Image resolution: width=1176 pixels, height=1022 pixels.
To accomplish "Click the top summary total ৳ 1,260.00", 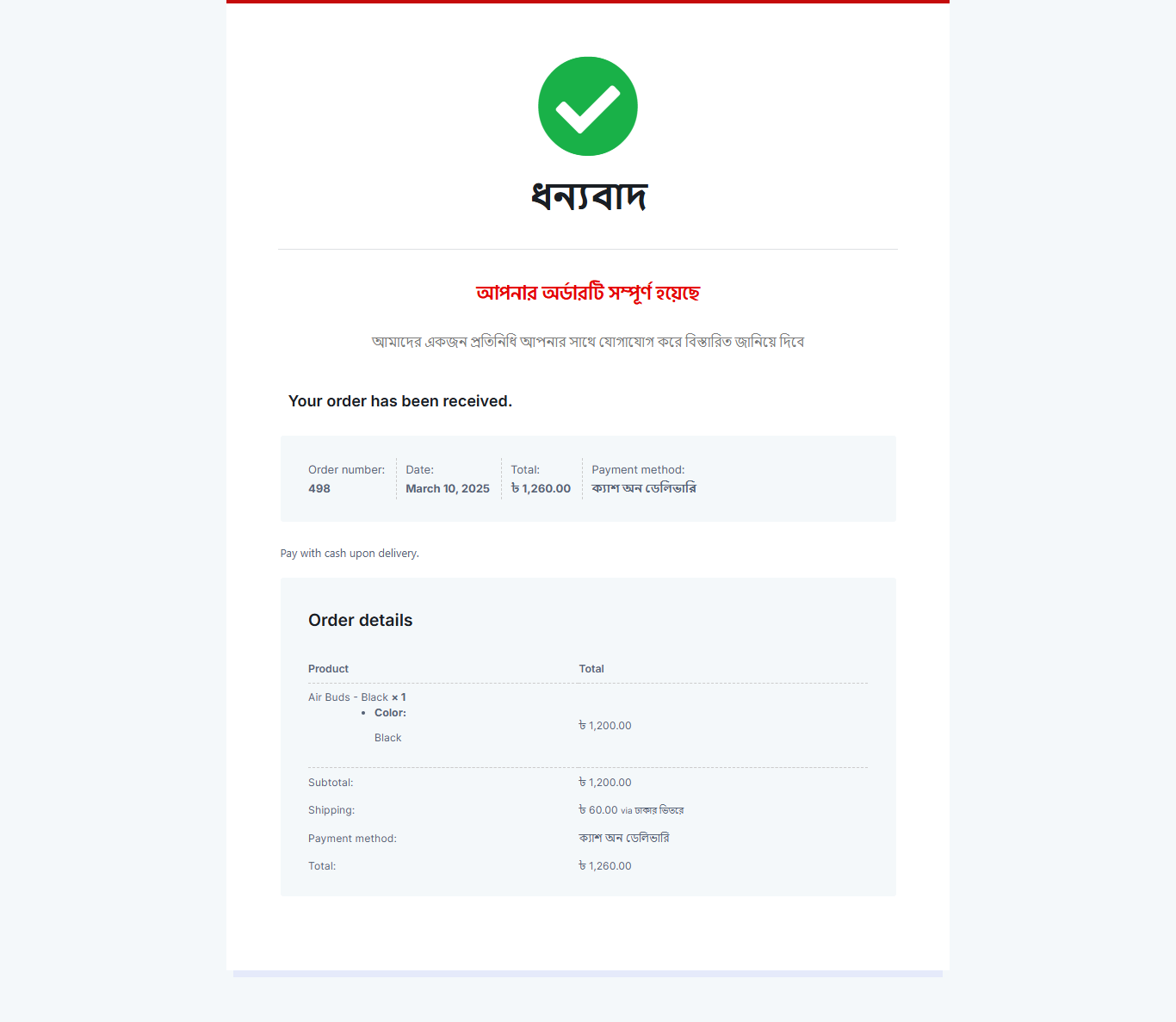I will coord(541,488).
